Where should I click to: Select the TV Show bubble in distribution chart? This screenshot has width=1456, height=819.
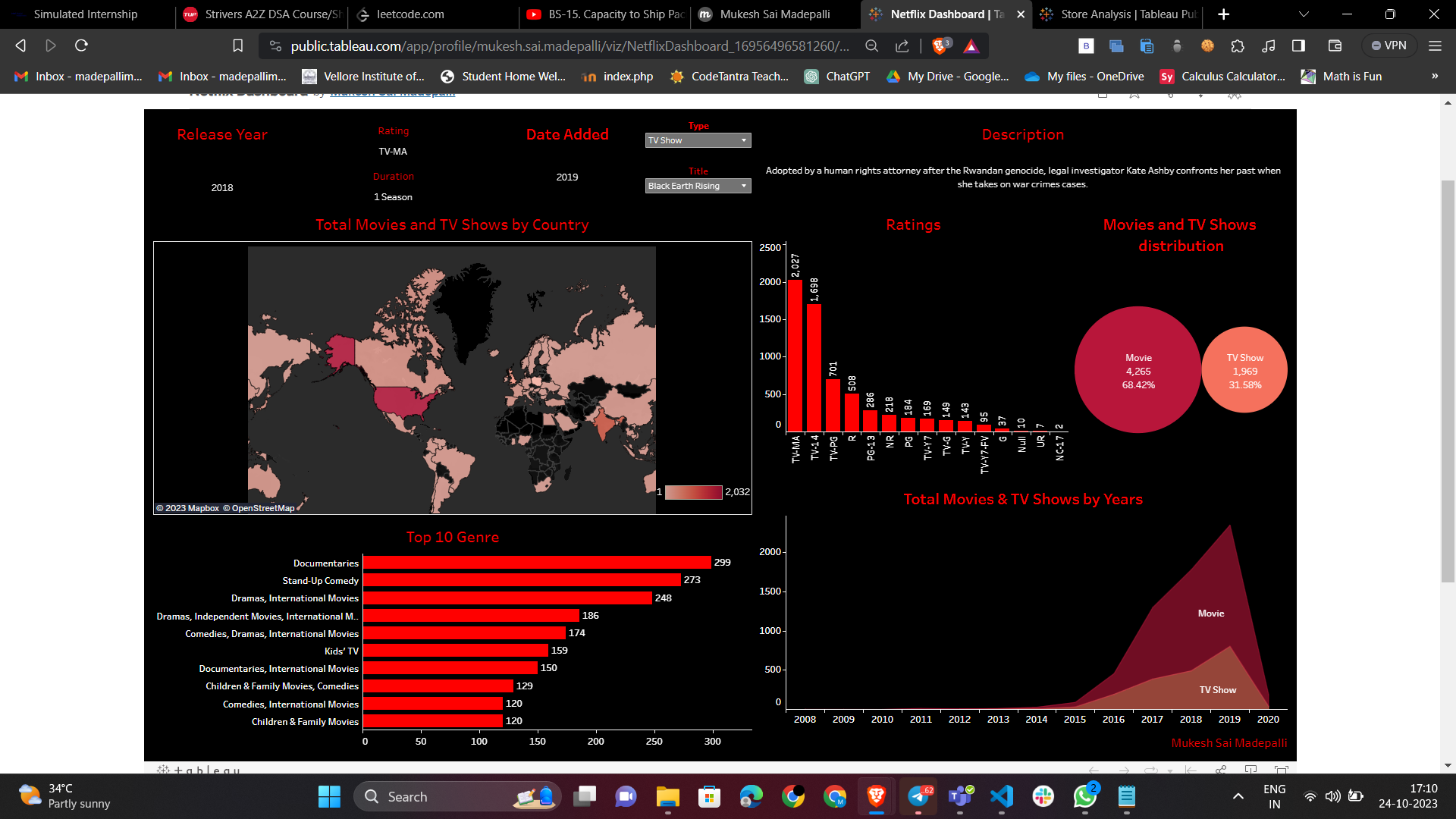tap(1244, 370)
